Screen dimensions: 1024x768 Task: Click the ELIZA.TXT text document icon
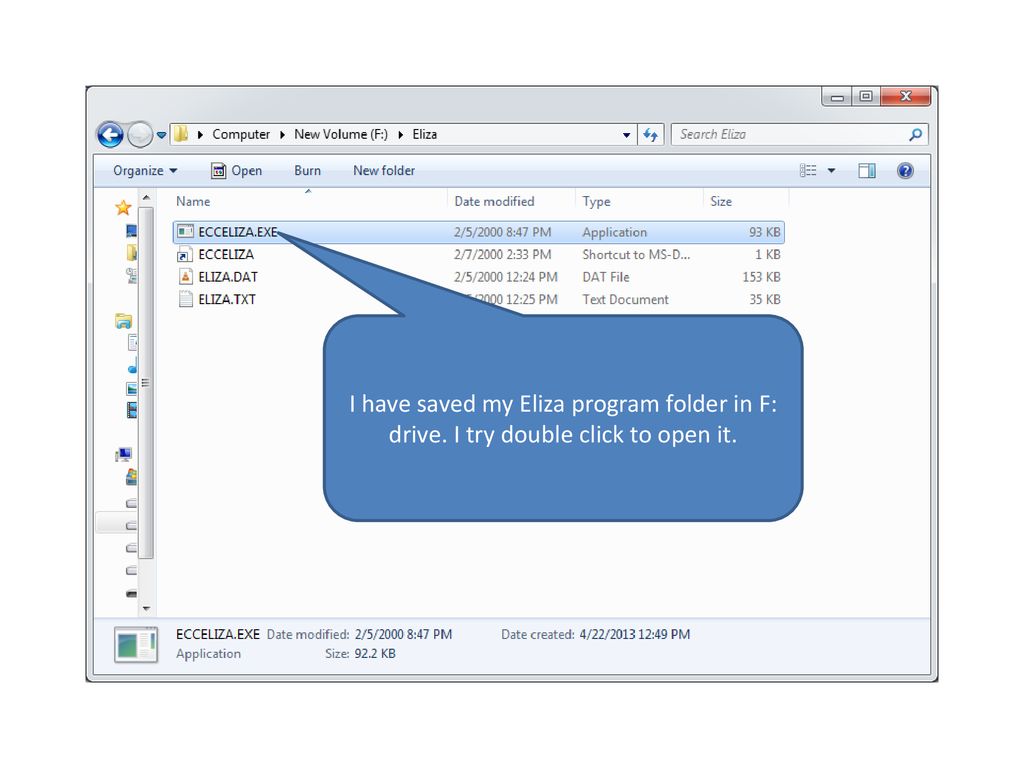pos(185,299)
